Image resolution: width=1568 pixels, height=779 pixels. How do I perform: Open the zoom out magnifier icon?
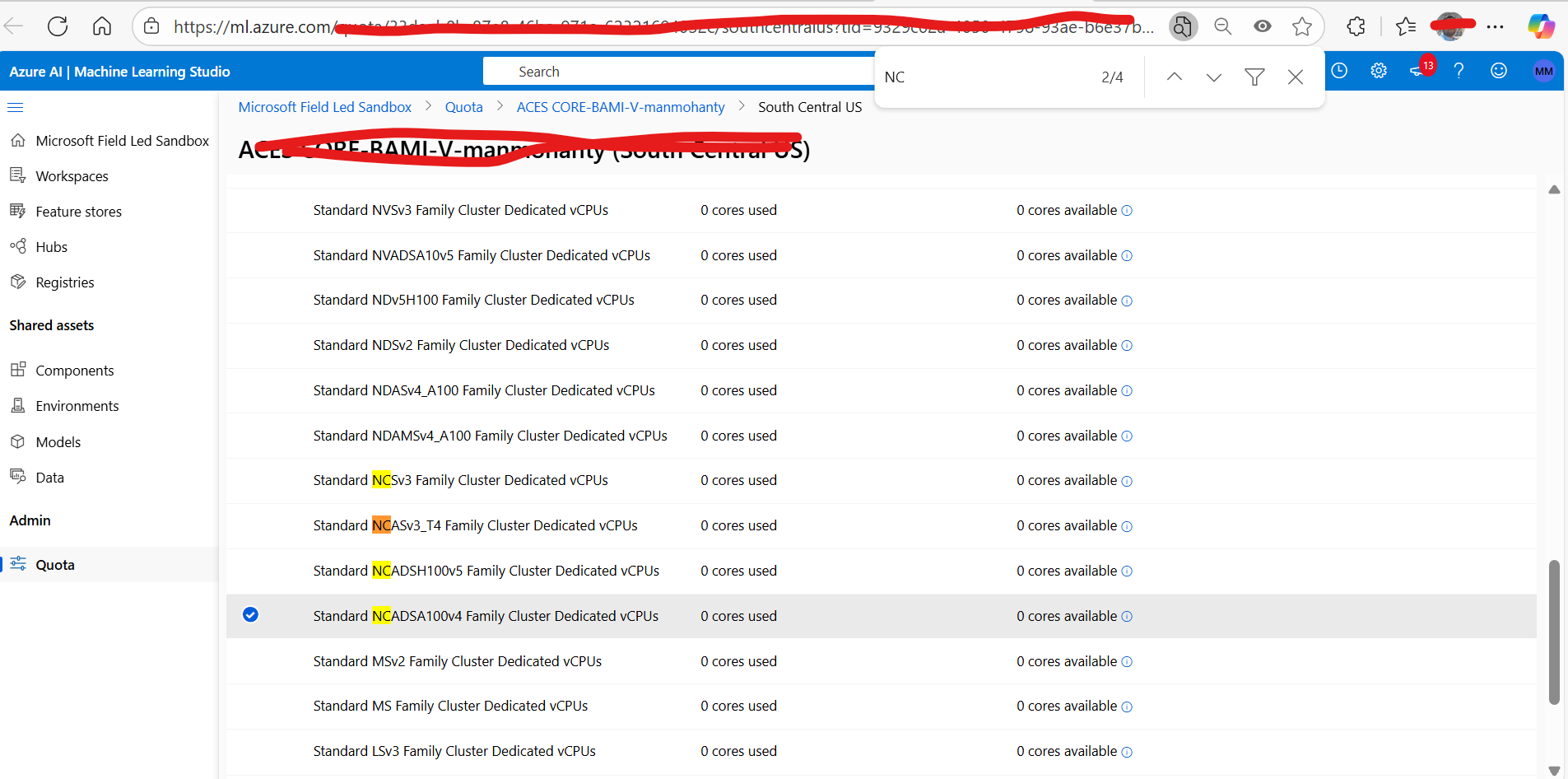[1223, 26]
